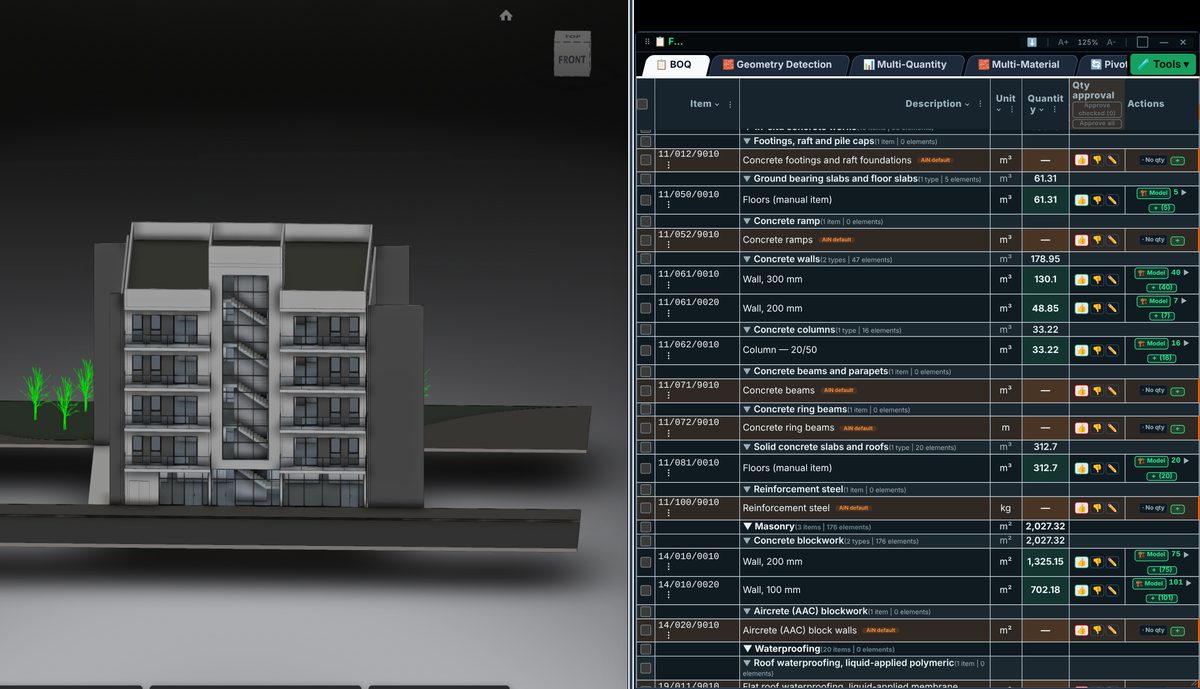This screenshot has height=689, width=1200.
Task: Click the Quantity column header
Action: [1045, 104]
